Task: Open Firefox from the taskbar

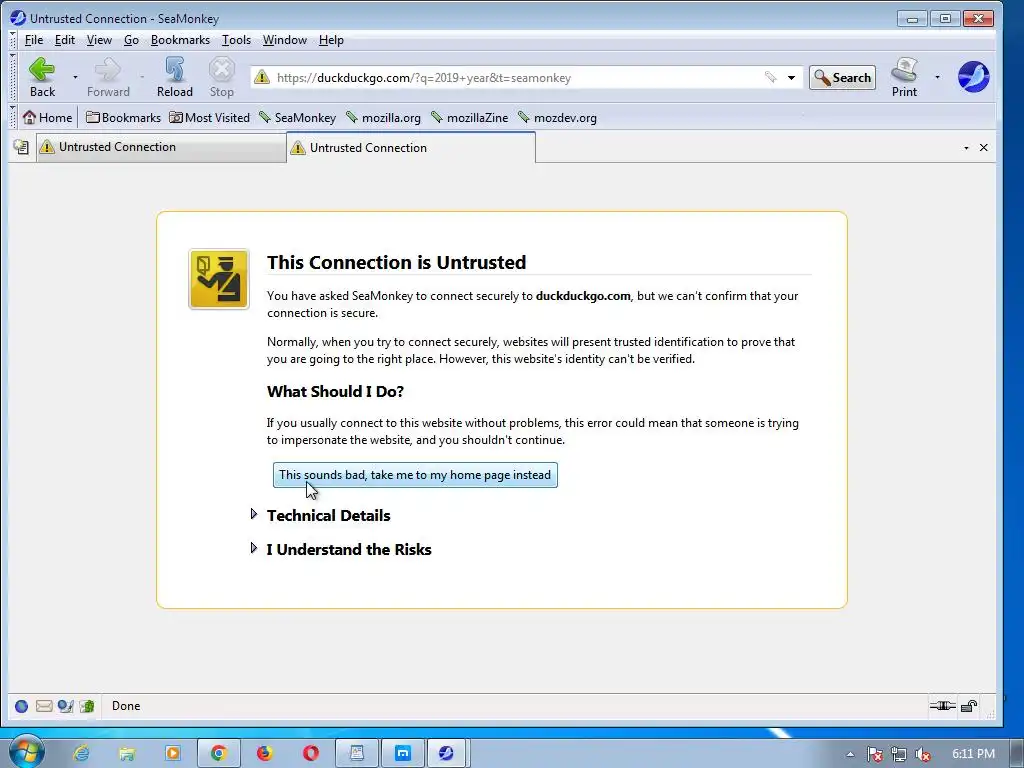Action: coord(264,753)
